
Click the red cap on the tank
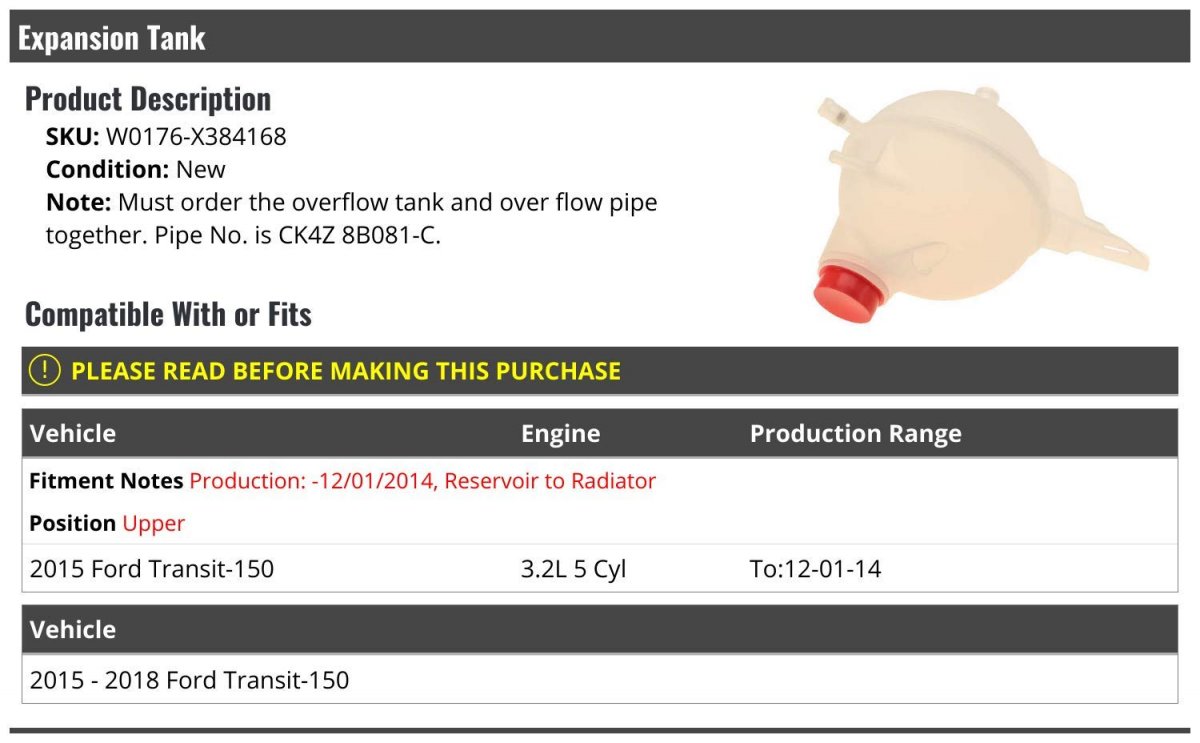click(845, 291)
